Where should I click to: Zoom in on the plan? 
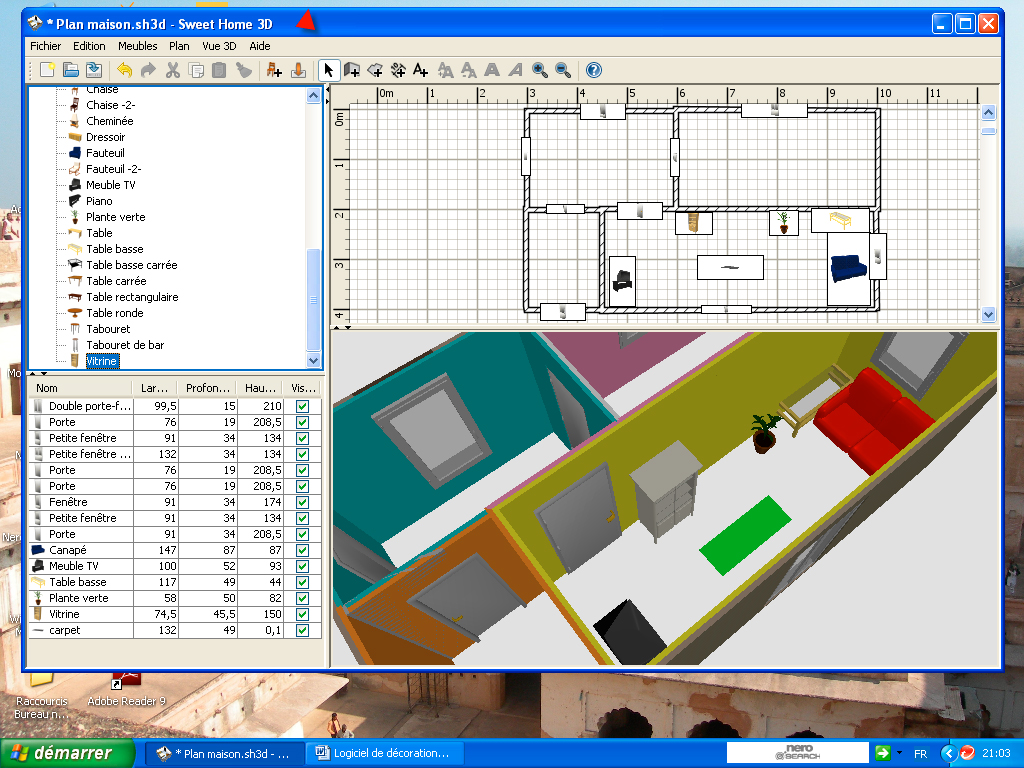coord(539,70)
